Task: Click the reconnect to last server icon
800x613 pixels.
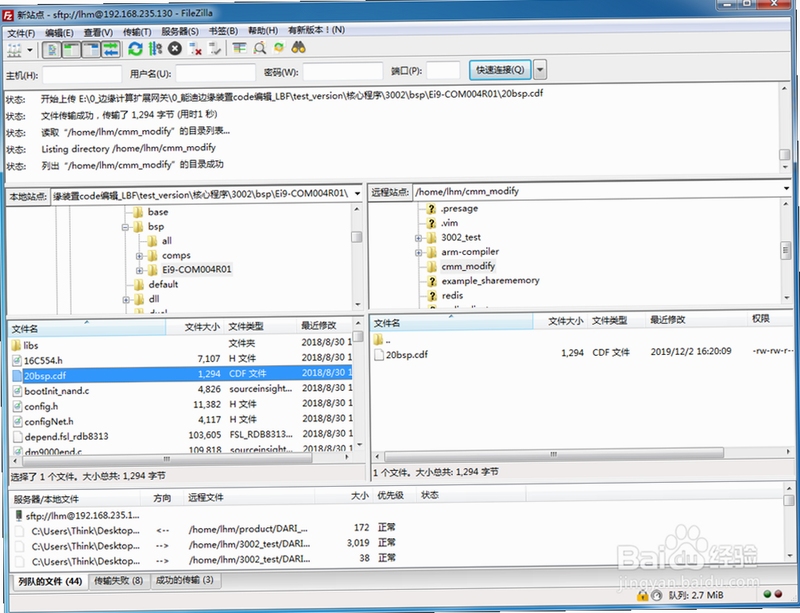Action: pos(215,48)
